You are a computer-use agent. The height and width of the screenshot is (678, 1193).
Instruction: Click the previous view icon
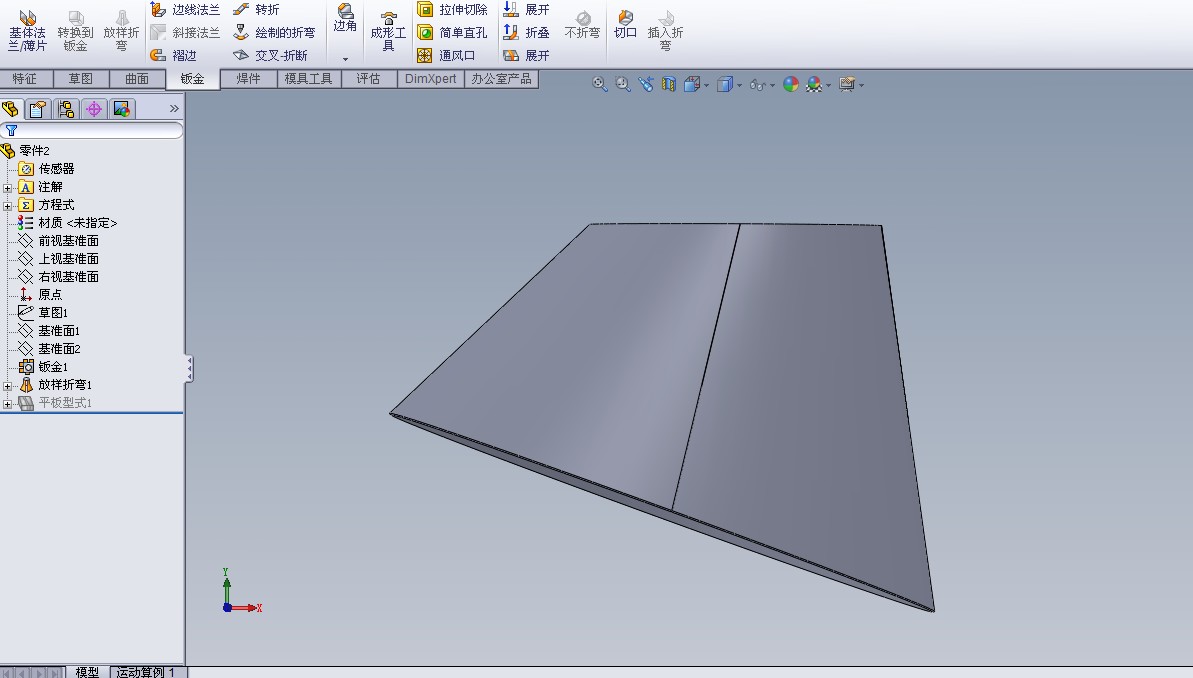645,84
